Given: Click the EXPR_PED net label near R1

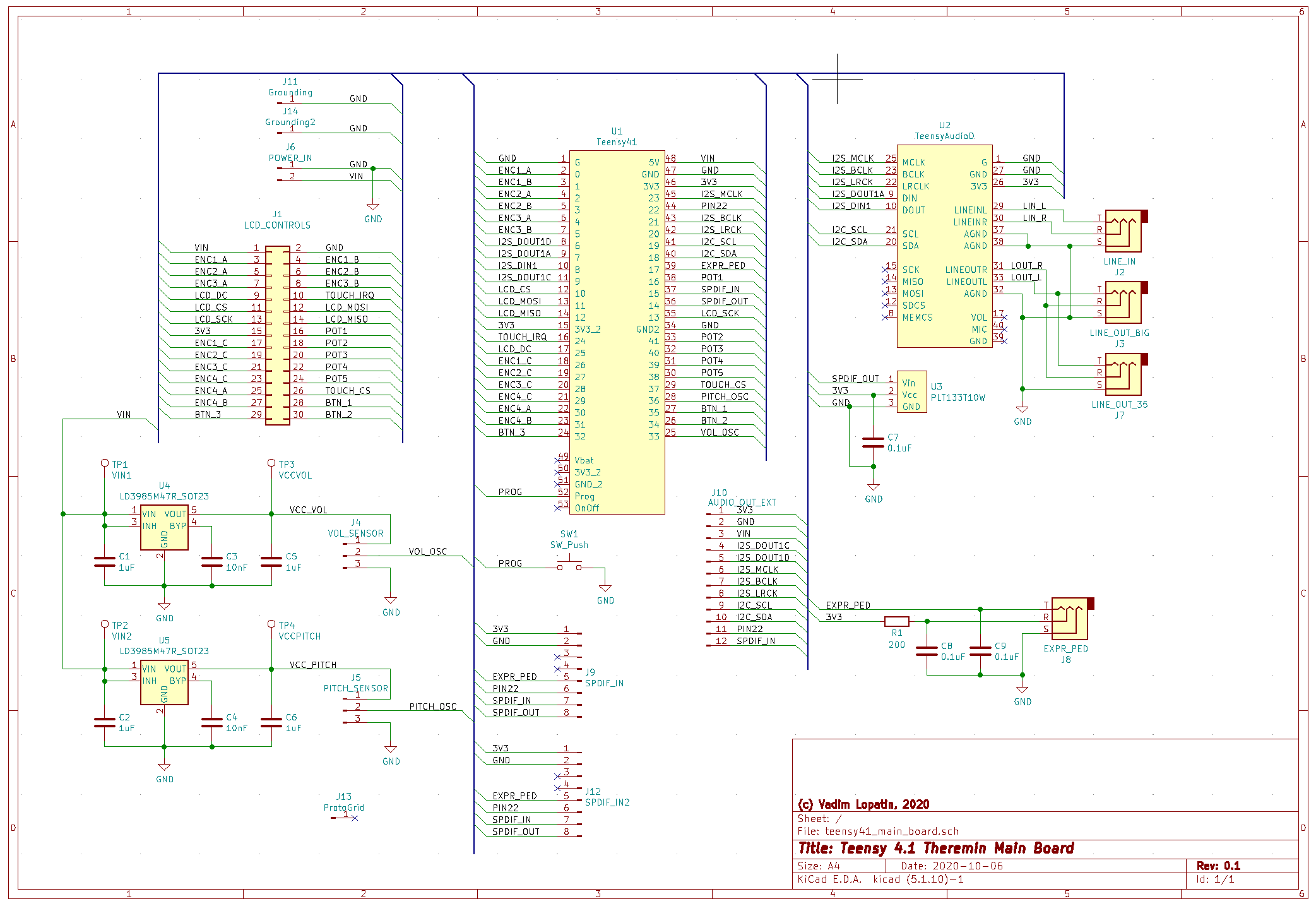Looking at the screenshot, I should coord(848,605).
